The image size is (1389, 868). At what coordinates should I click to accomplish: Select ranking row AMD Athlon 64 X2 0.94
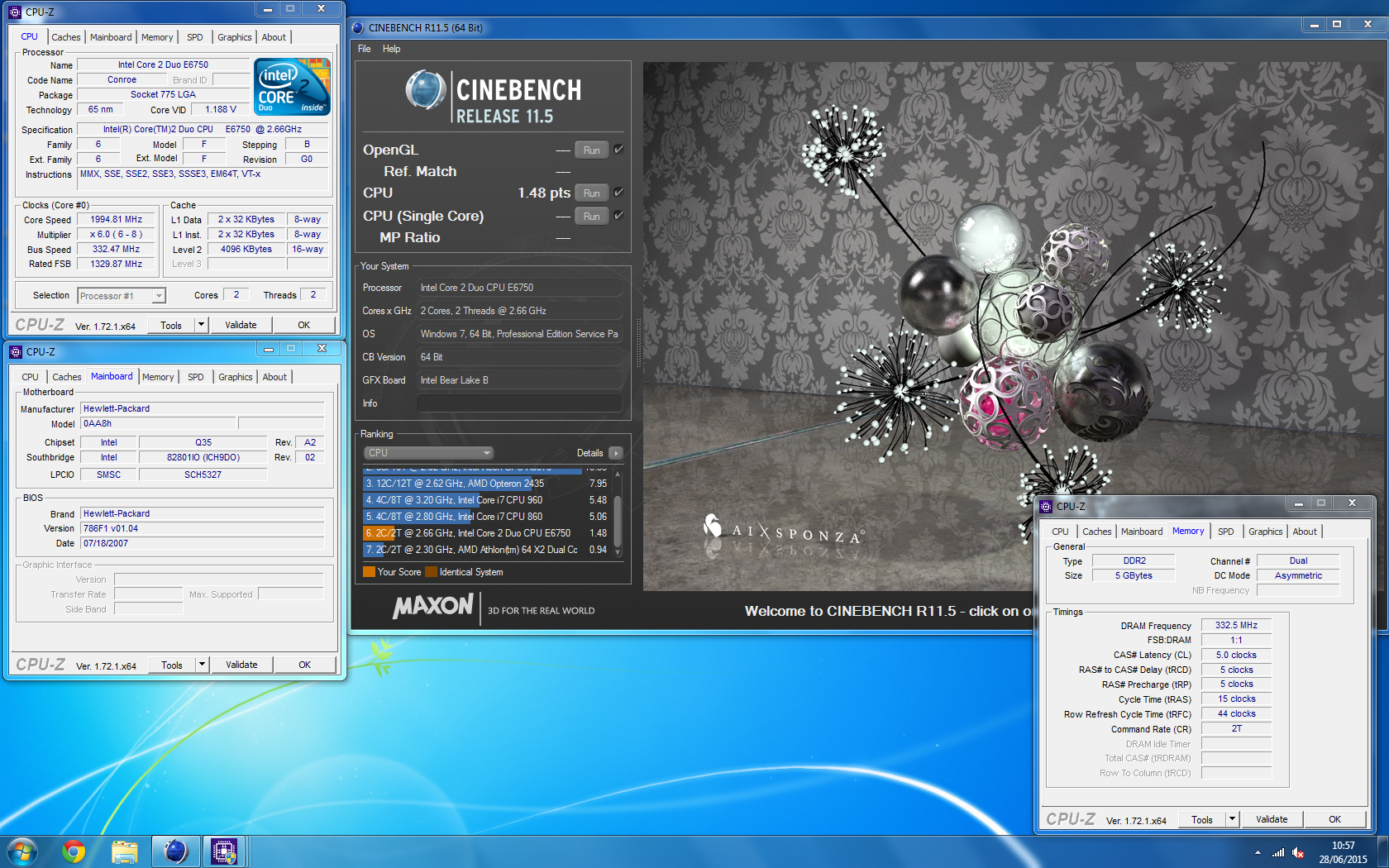(x=486, y=550)
